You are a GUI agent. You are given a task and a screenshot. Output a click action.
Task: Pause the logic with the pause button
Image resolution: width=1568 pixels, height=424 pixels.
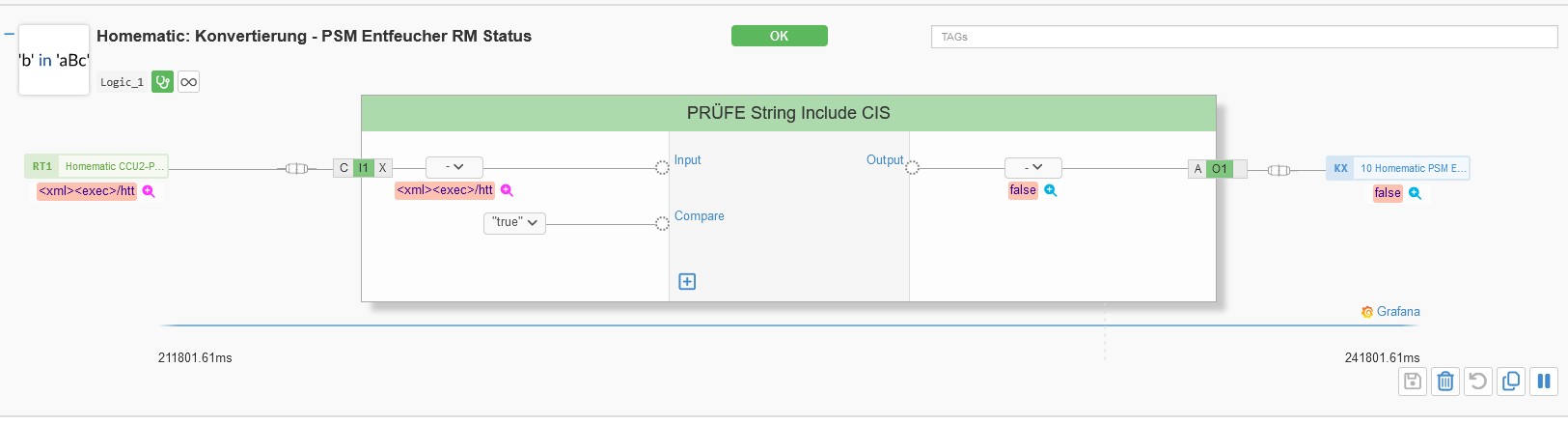pyautogui.click(x=1544, y=381)
